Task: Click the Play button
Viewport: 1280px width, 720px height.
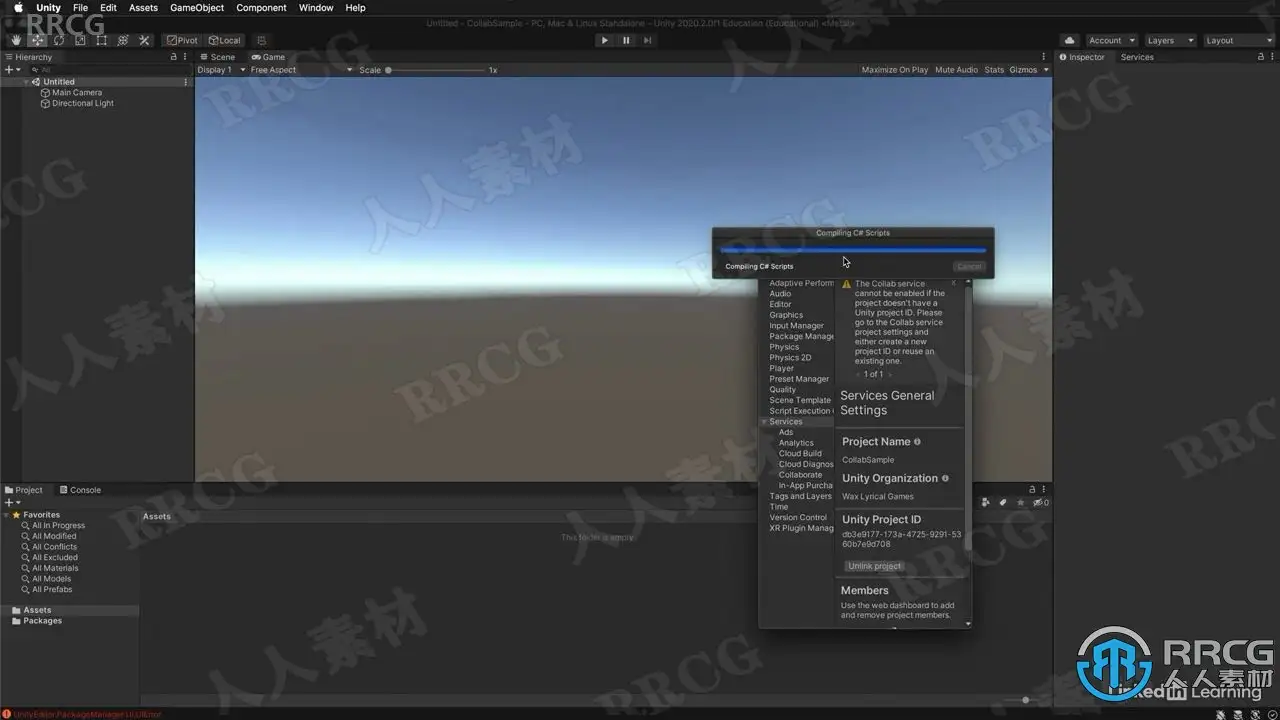Action: [604, 40]
